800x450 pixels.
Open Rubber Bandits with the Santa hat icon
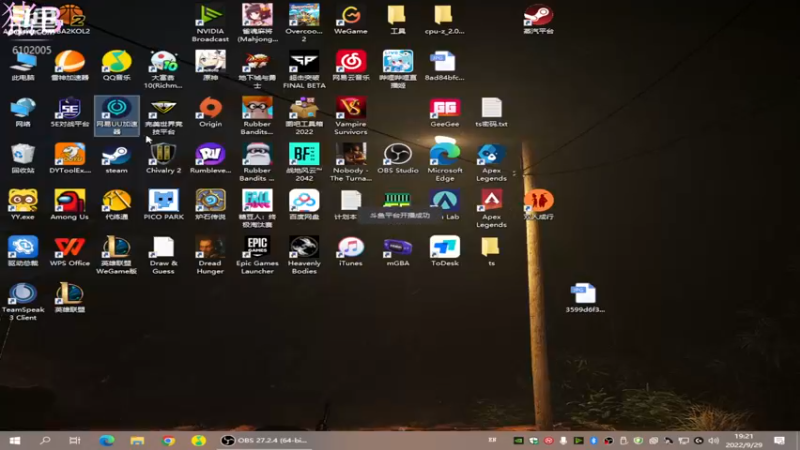[257, 162]
